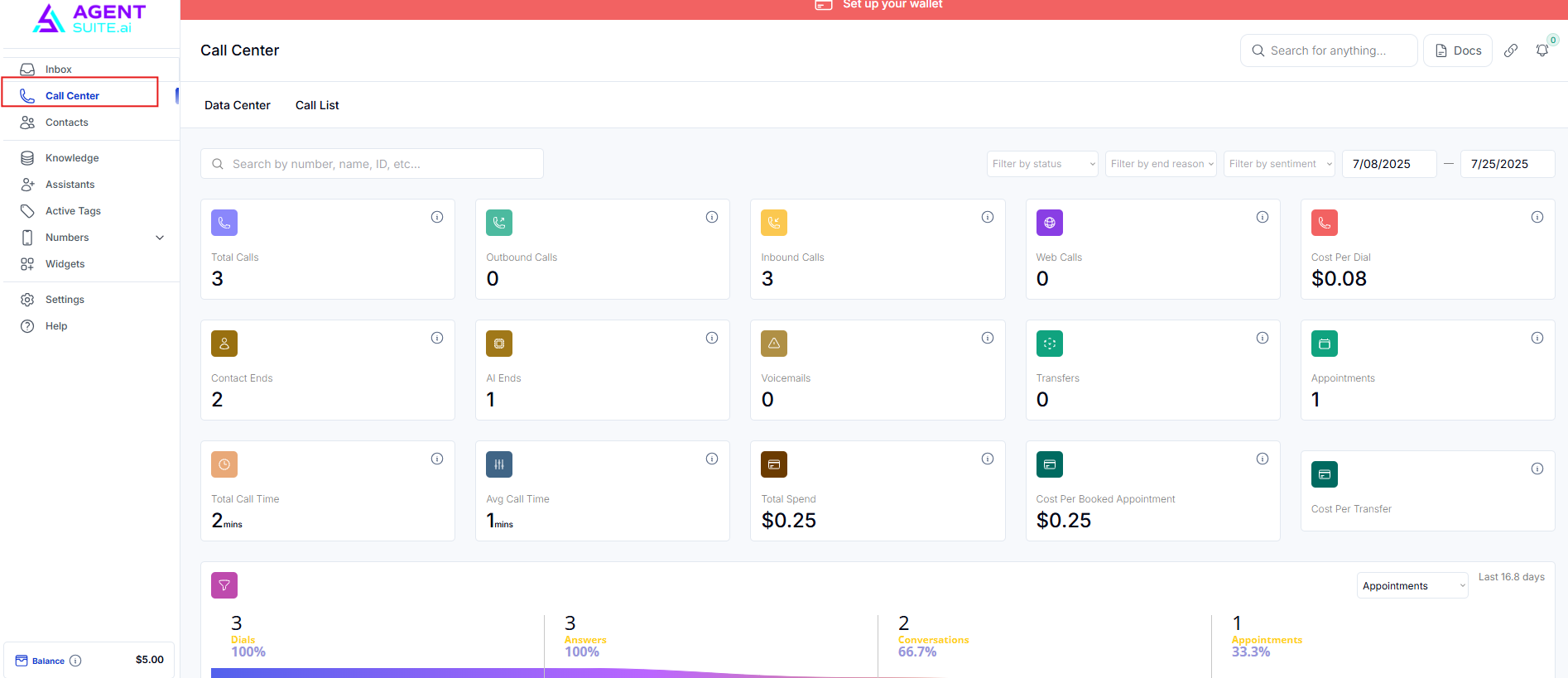Viewport: 1568px width, 678px height.
Task: Open the notifications bell
Action: point(1542,50)
